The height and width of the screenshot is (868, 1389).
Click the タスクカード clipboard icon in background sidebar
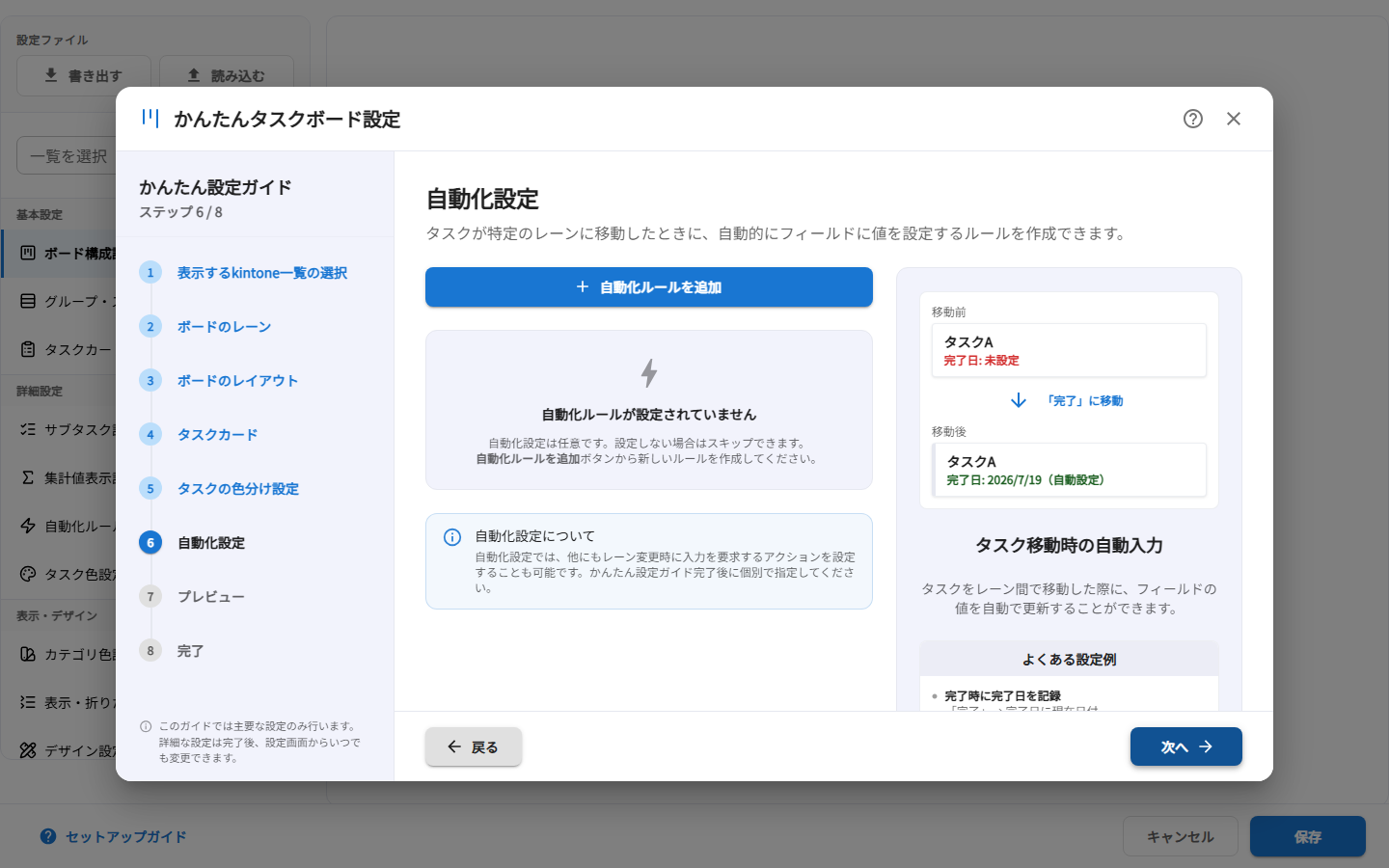click(x=28, y=349)
